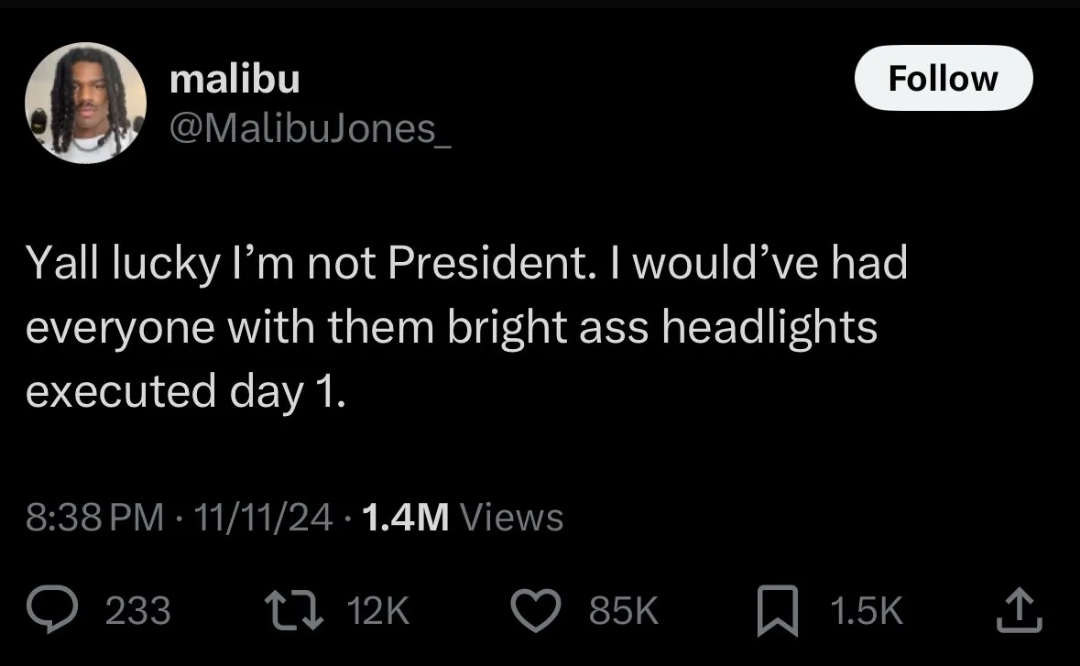The width and height of the screenshot is (1080, 666).
Task: Like the tweet with the heart icon
Action: click(x=539, y=610)
